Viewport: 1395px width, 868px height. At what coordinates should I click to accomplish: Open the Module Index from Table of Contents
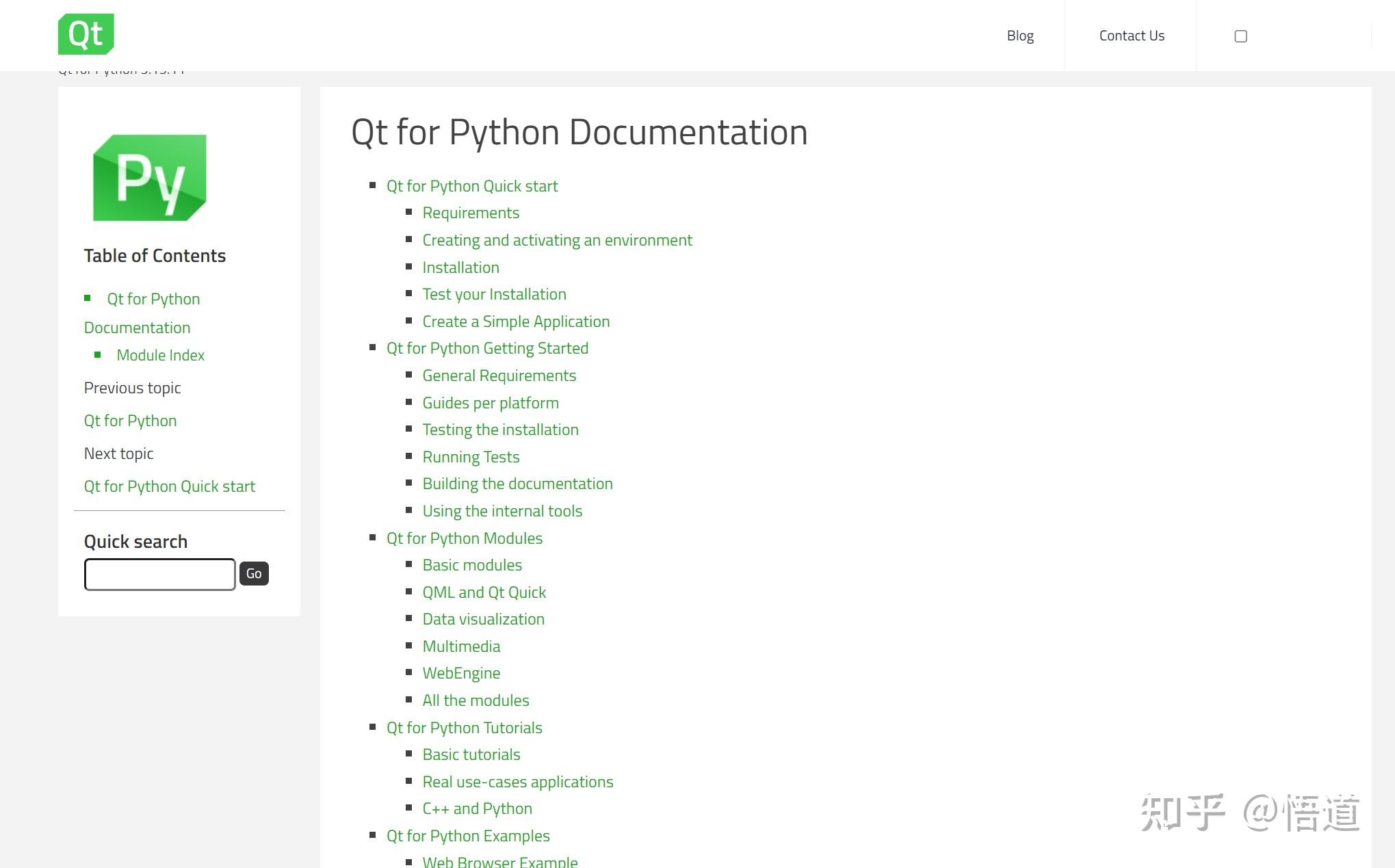pos(160,355)
